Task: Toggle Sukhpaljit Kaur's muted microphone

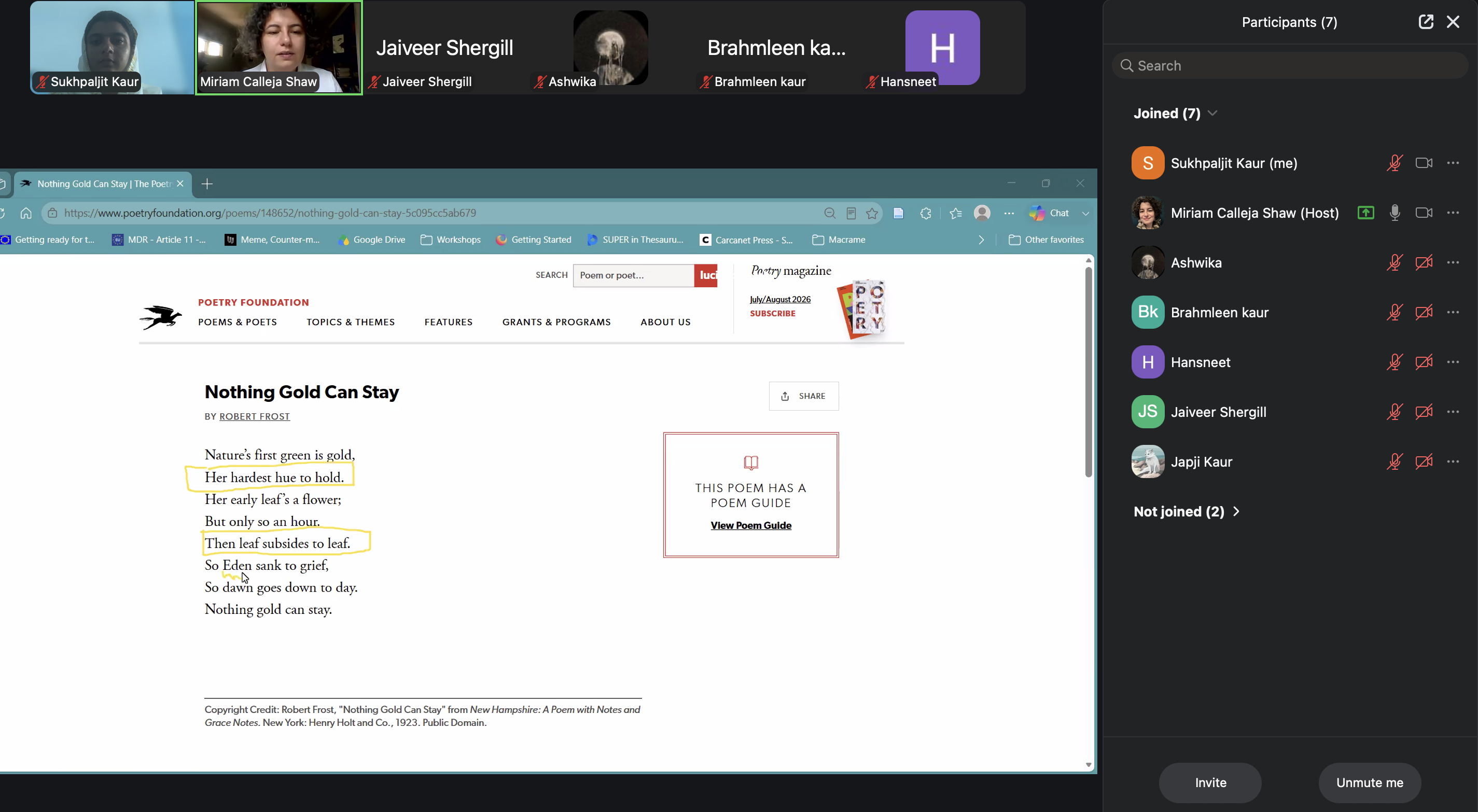Action: tap(1395, 163)
